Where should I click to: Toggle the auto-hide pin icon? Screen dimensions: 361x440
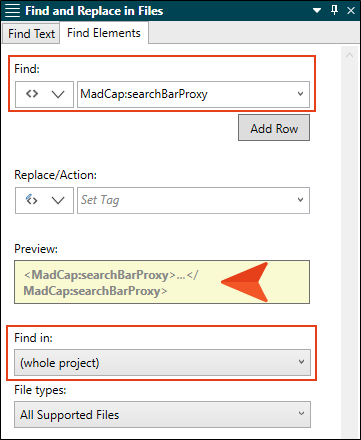click(x=334, y=10)
